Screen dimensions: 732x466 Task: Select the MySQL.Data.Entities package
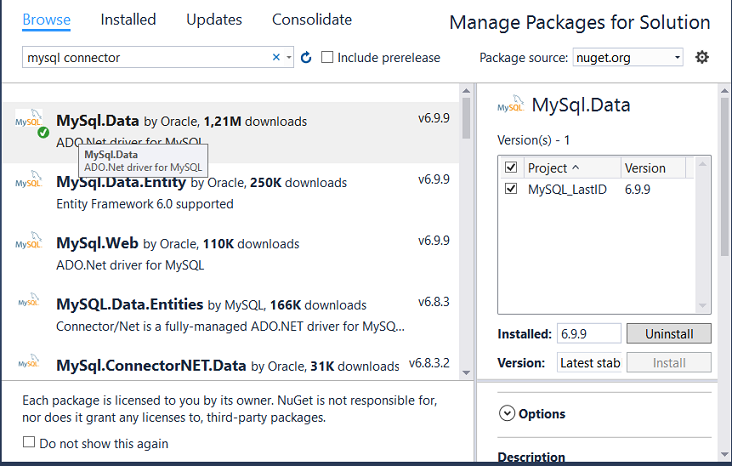[x=231, y=315]
